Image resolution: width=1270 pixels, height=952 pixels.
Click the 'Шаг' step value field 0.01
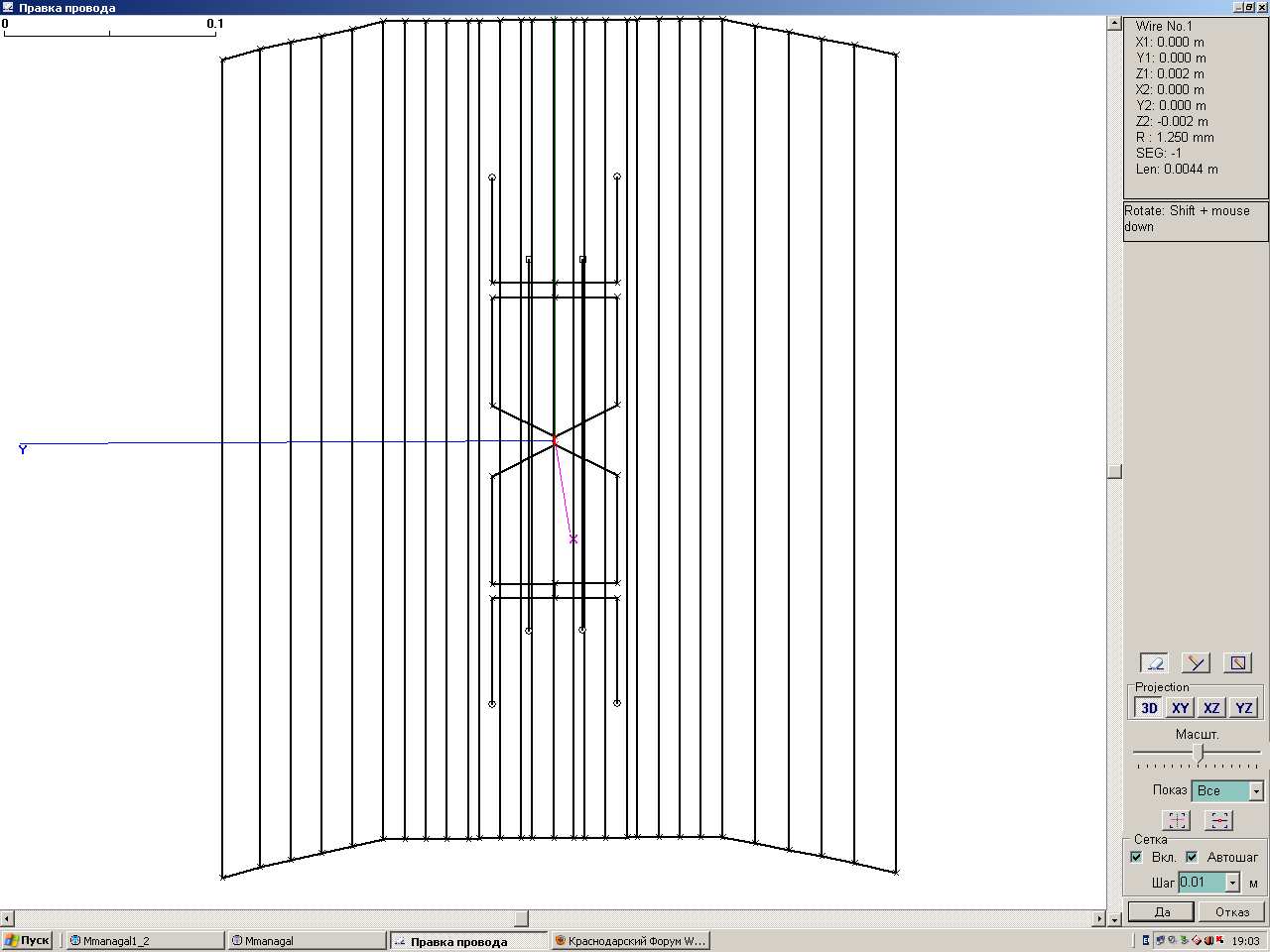1202,883
